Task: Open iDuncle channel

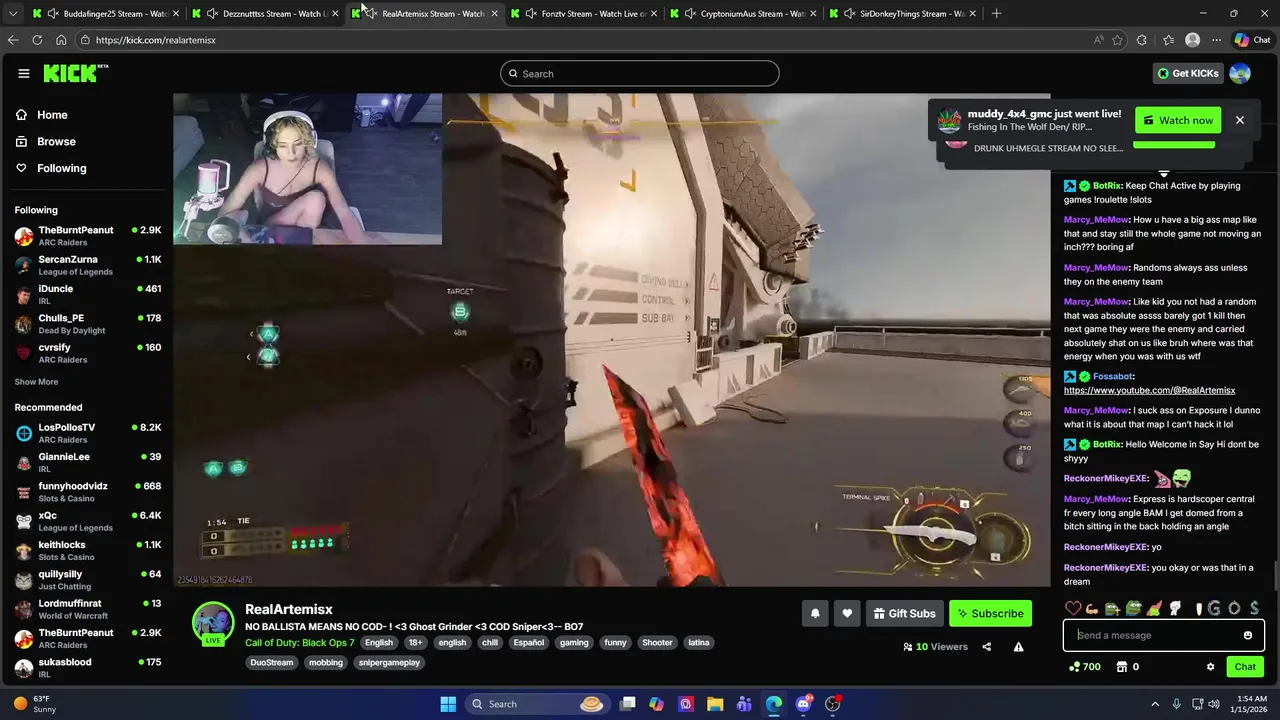Action: tap(87, 294)
